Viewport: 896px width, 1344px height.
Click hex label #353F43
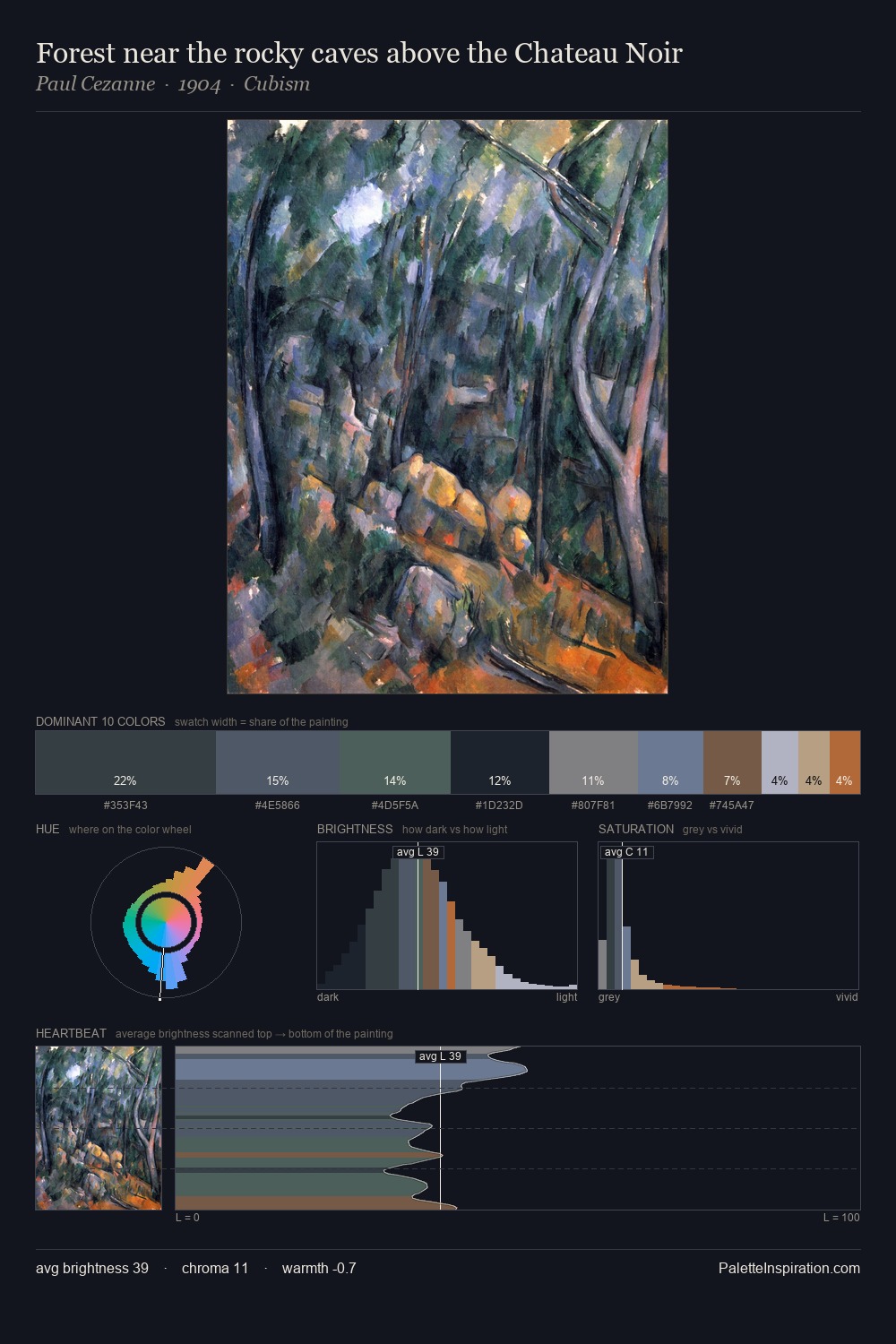point(125,806)
